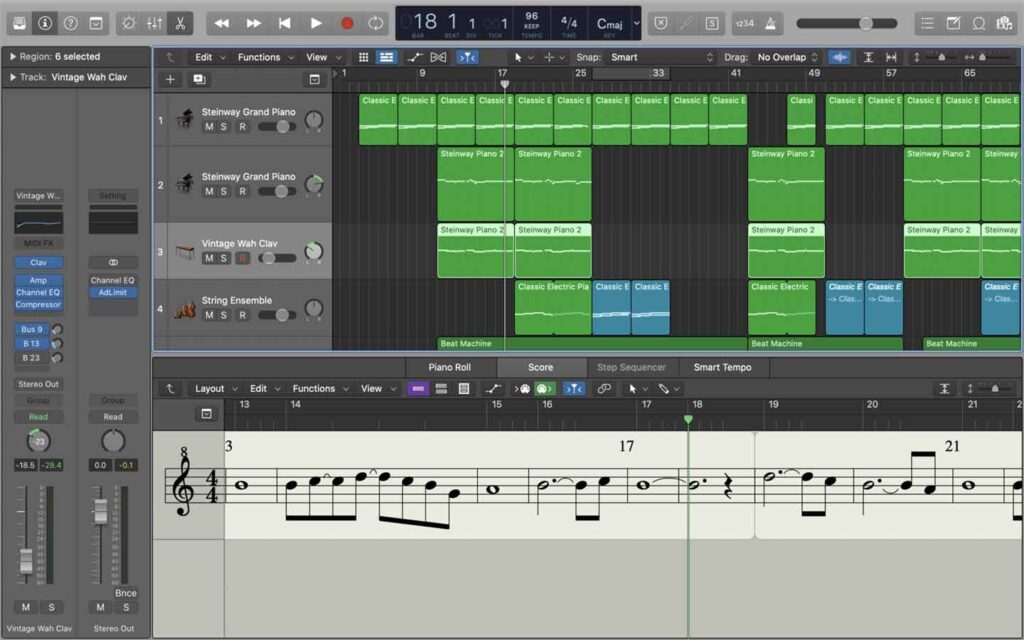
Task: Open the Snap Smart dropdown
Action: [662, 57]
